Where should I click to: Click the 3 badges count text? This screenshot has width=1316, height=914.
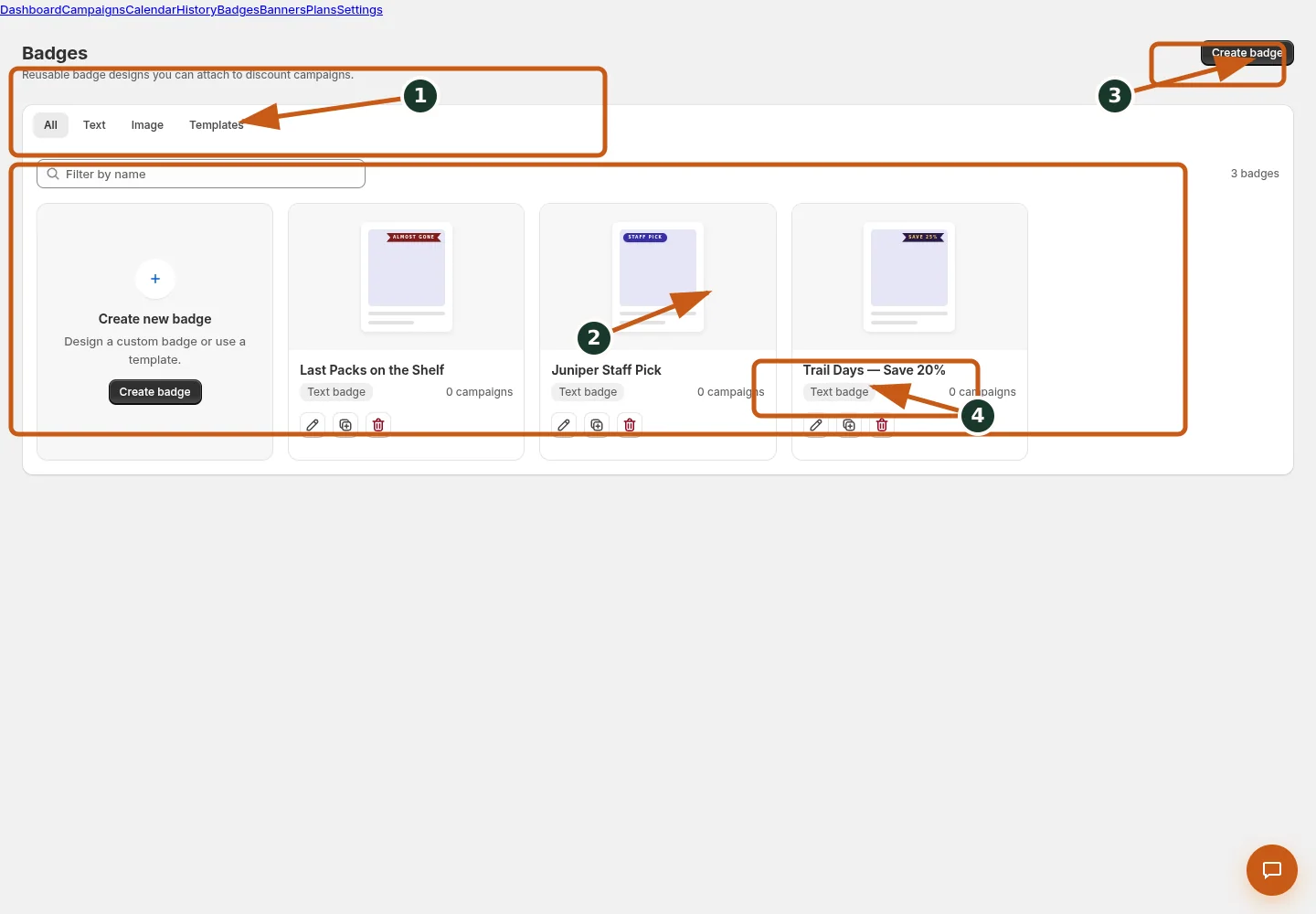pyautogui.click(x=1255, y=174)
